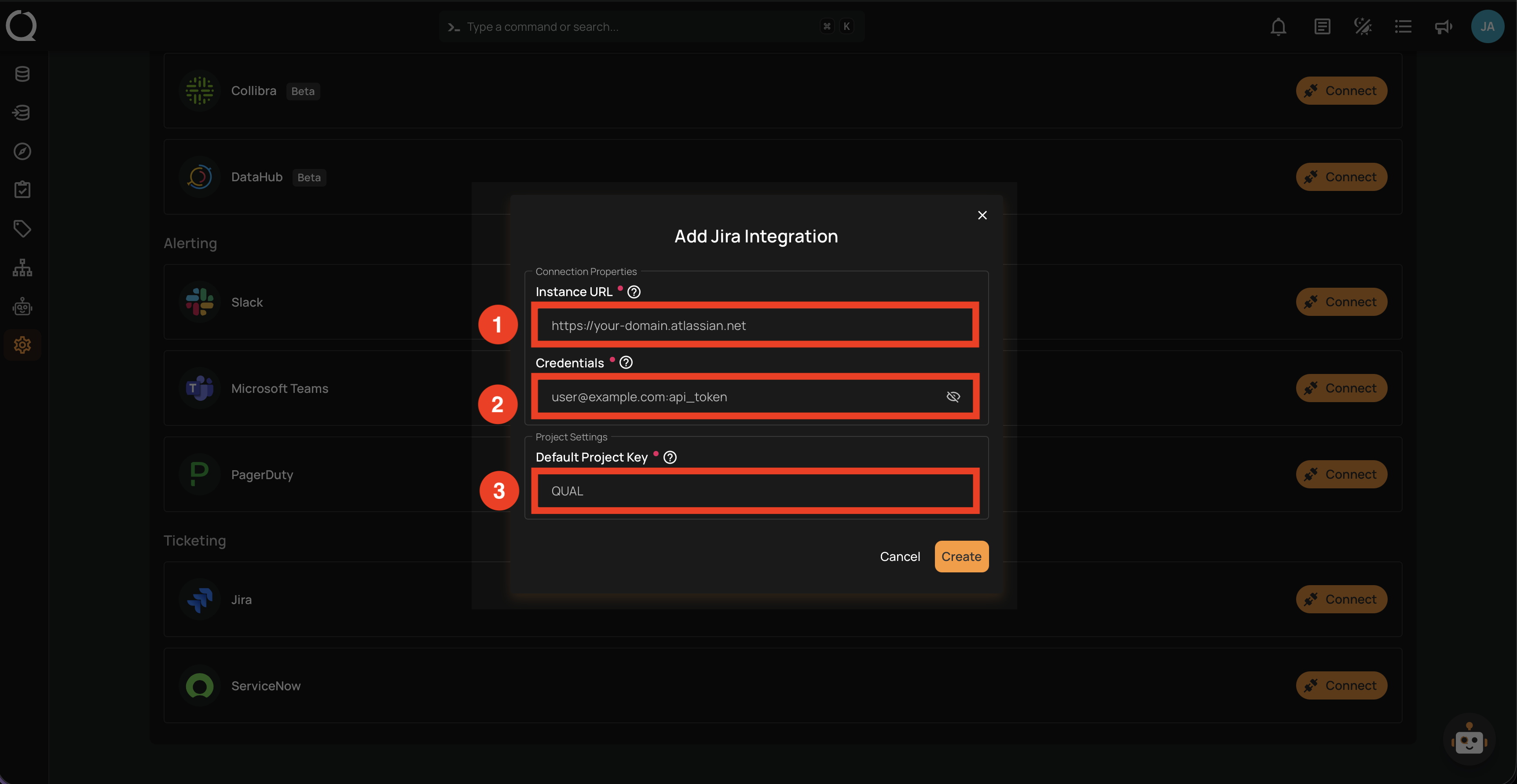Open the robot agent icon in sidebar
The image size is (1517, 784).
click(22, 306)
